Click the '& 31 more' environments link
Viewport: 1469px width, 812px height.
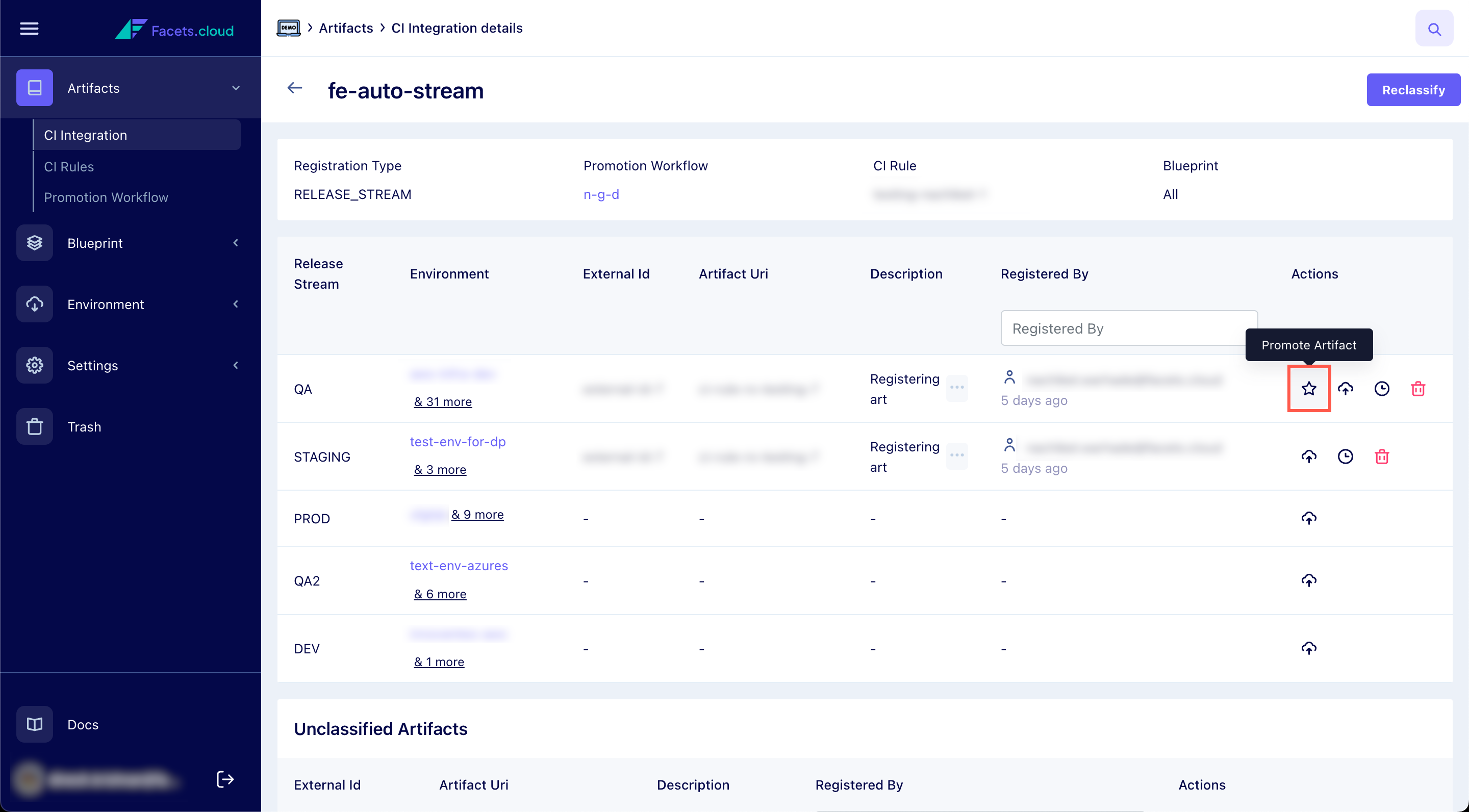tap(443, 402)
